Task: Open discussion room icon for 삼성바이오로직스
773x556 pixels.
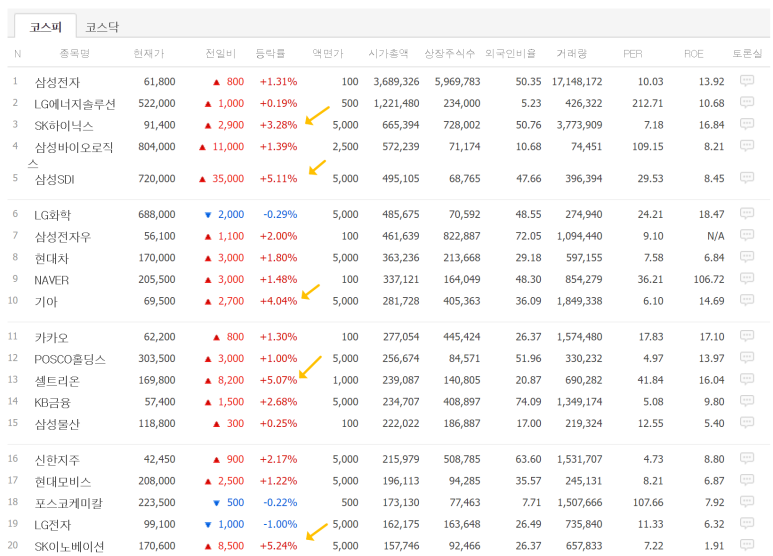Action: coord(747,145)
